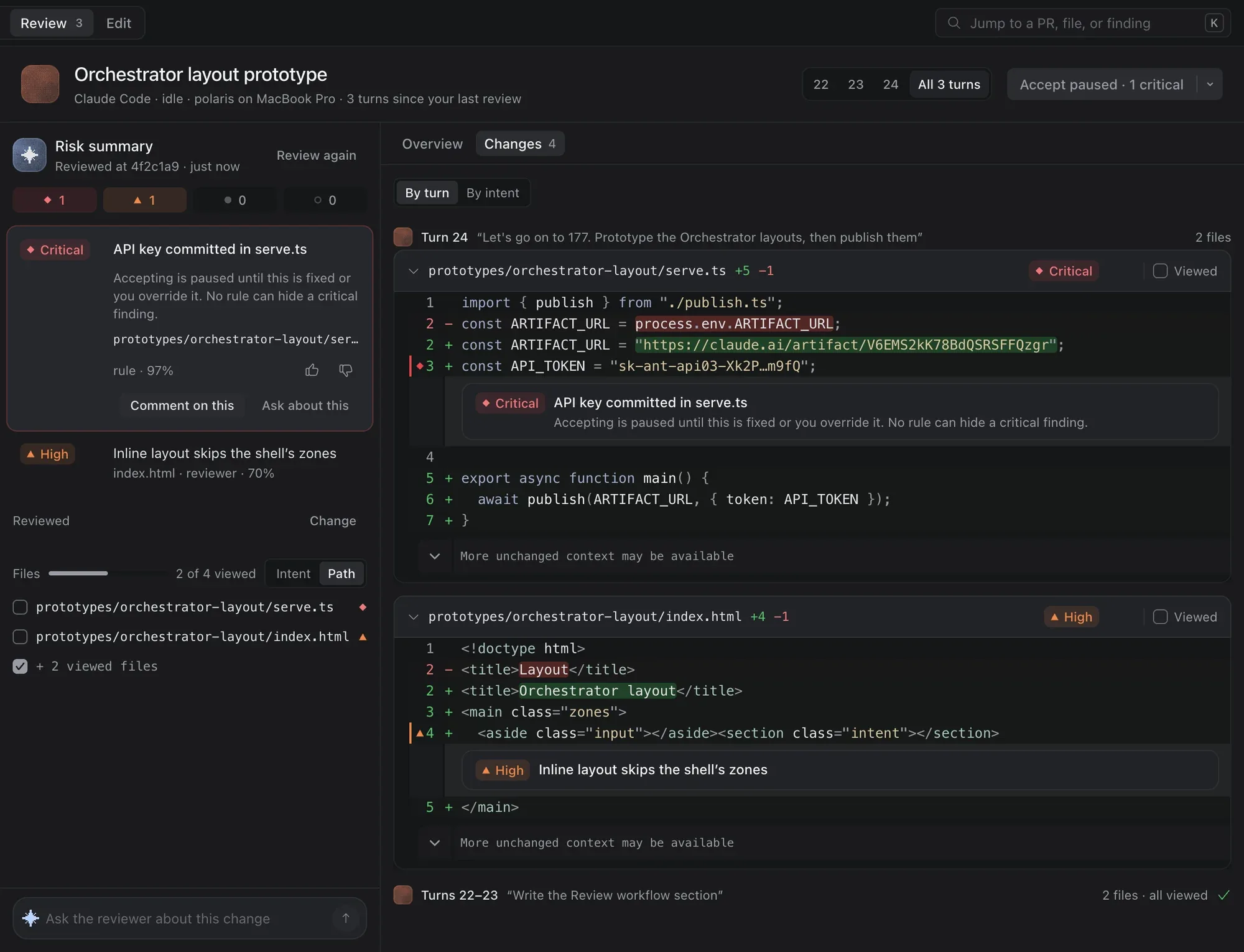Click the critical diamond filter chip showing 1

pyautogui.click(x=54, y=200)
